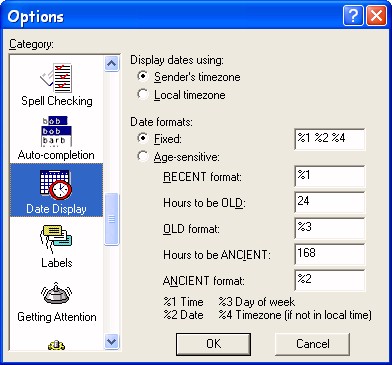Select Local timezone radio button
The width and height of the screenshot is (392, 365).
(143, 94)
